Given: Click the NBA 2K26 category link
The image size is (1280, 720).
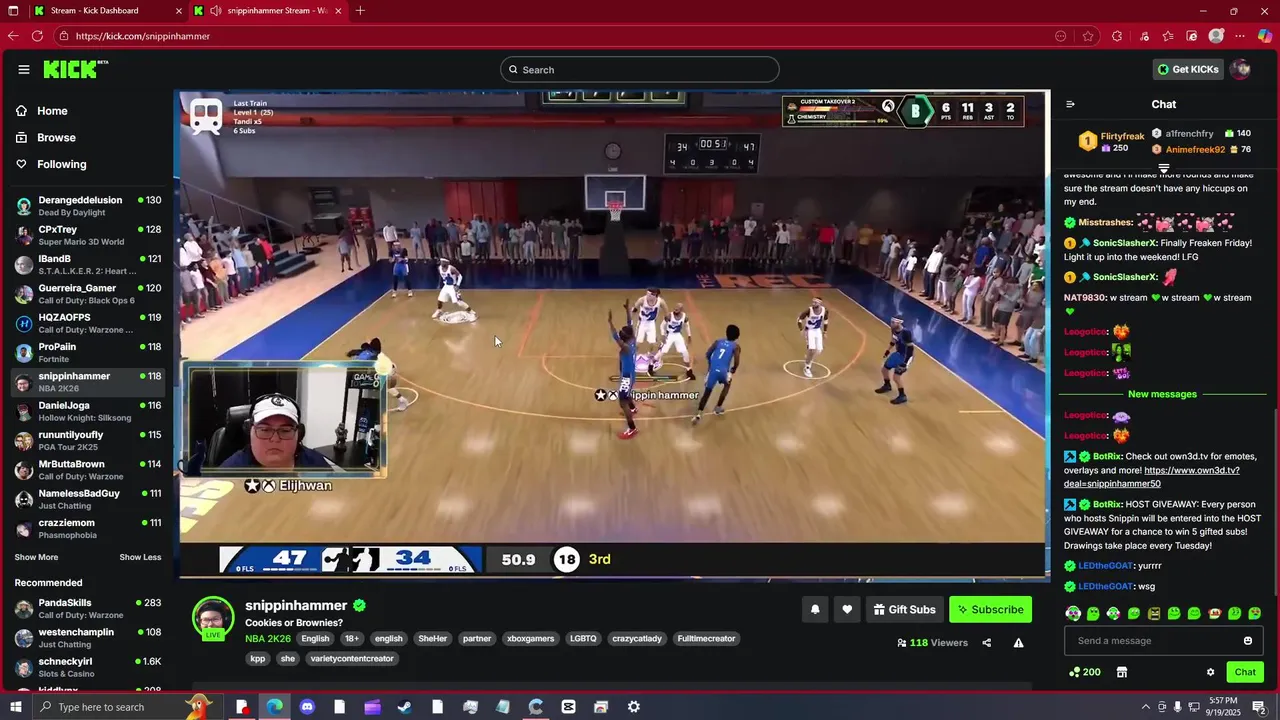Looking at the screenshot, I should [x=268, y=638].
